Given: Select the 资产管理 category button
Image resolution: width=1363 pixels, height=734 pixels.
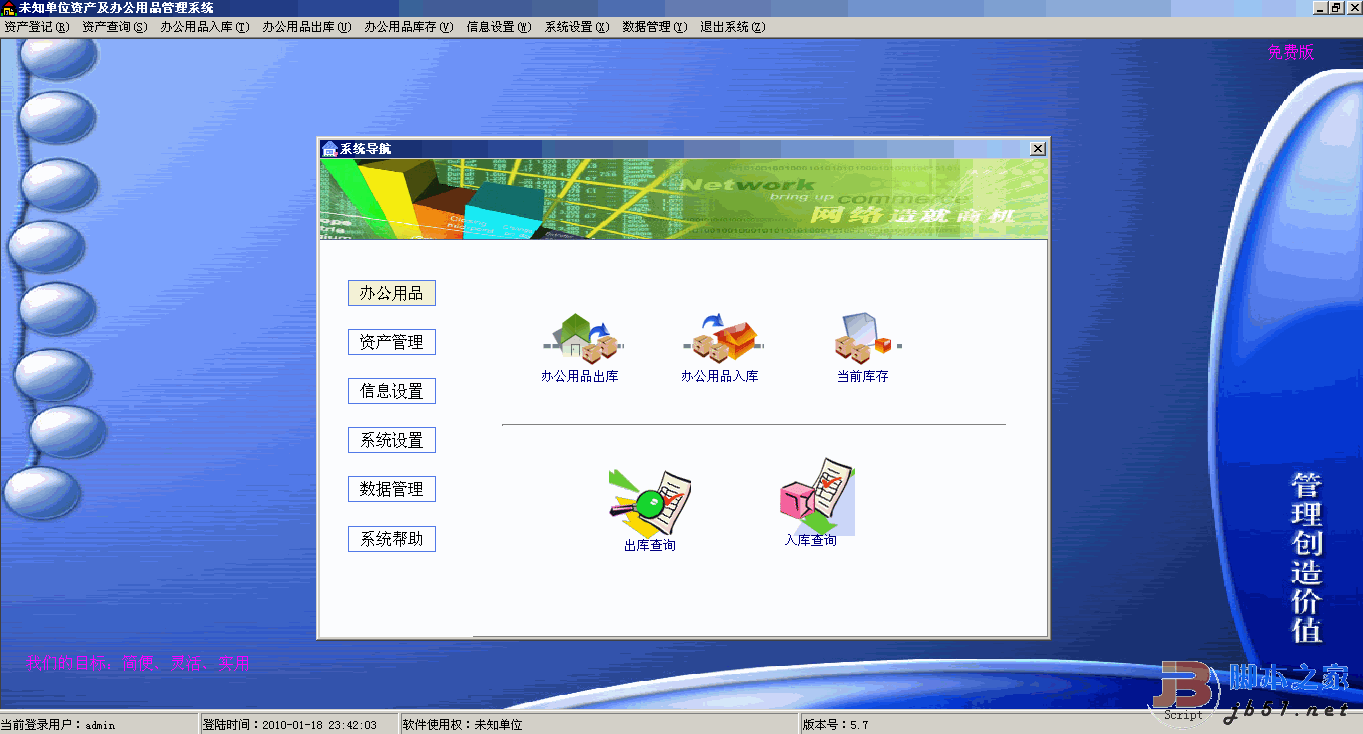Looking at the screenshot, I should pyautogui.click(x=392, y=342).
